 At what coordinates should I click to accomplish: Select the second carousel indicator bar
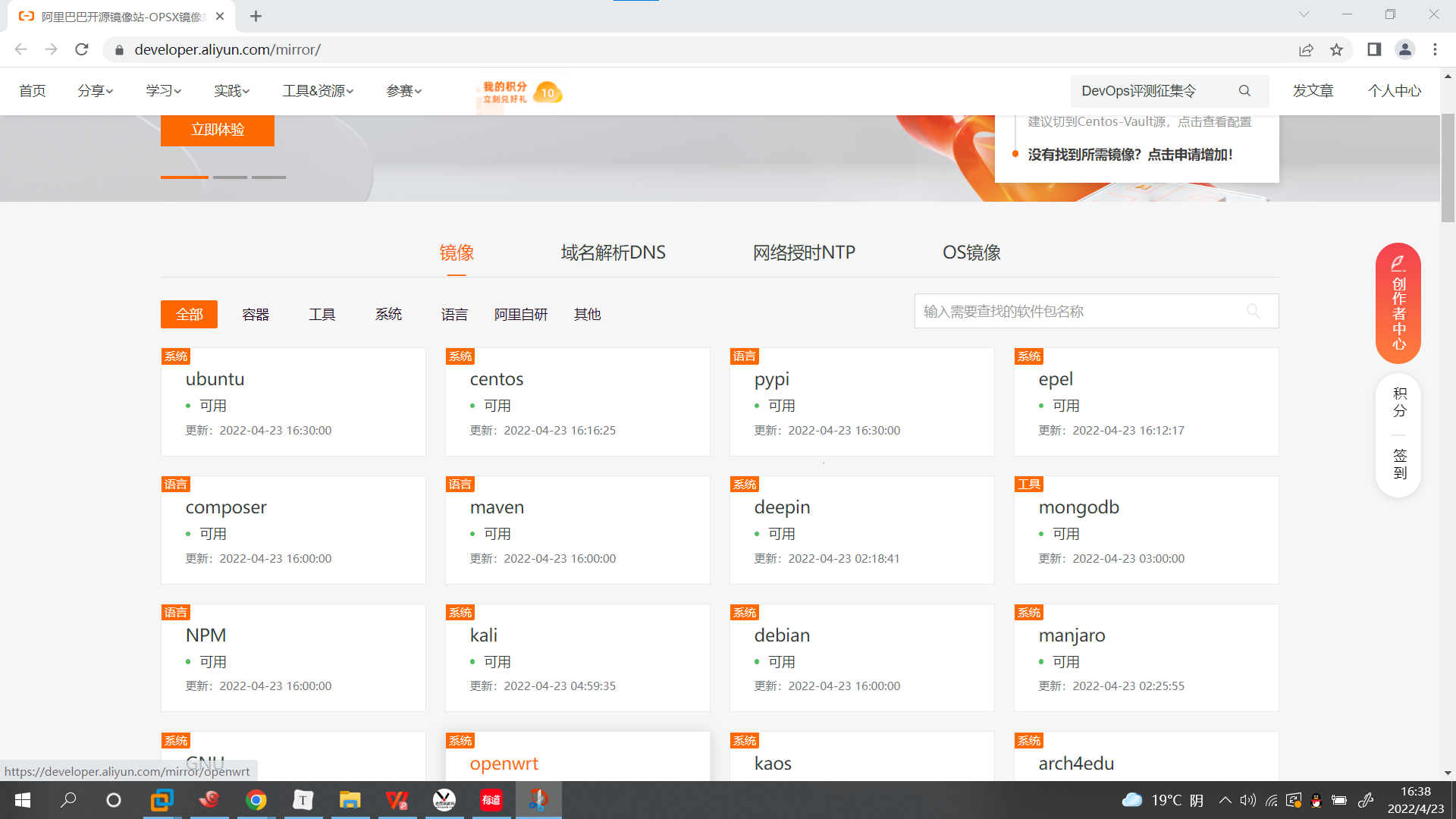pyautogui.click(x=230, y=177)
